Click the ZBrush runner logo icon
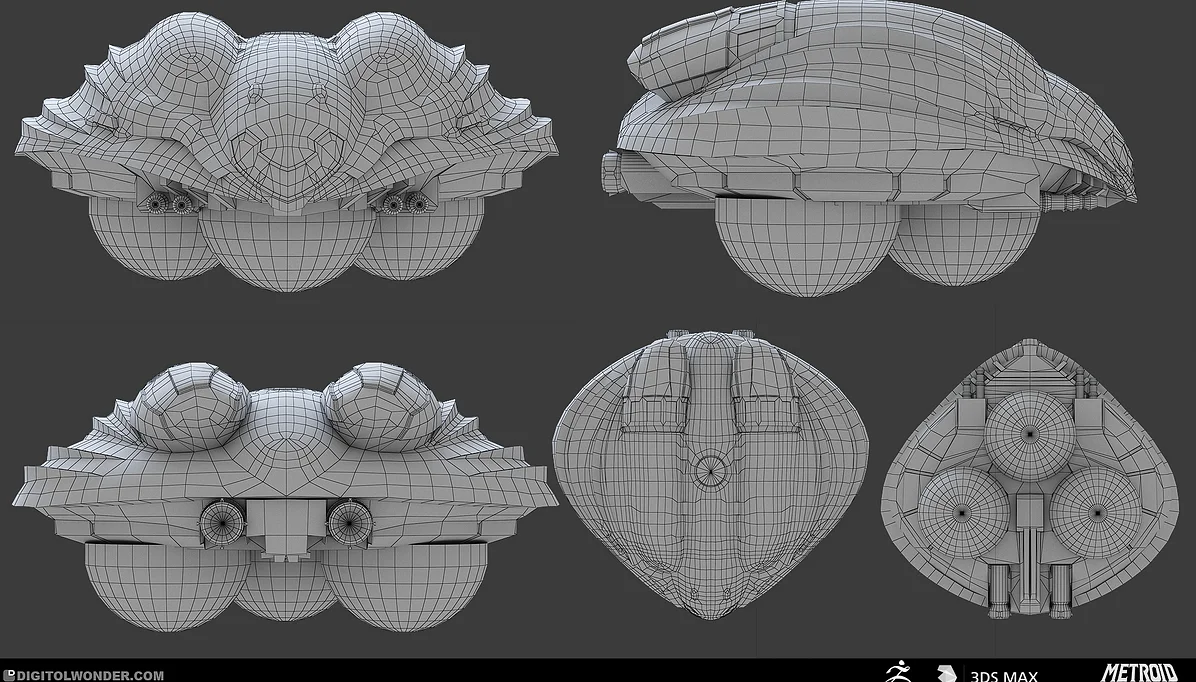1196x682 pixels. click(900, 672)
